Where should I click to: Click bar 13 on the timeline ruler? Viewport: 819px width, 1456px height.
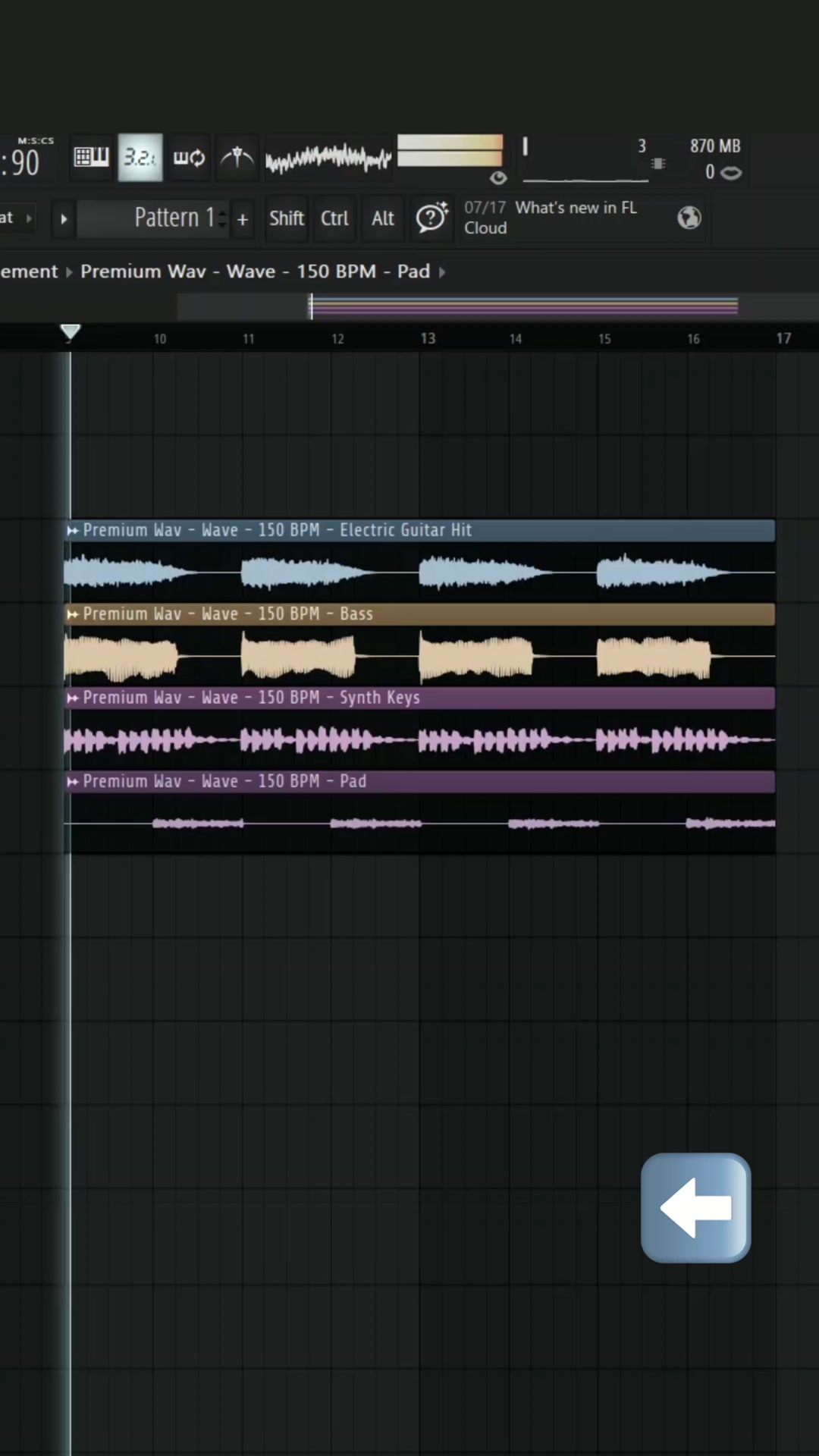428,338
